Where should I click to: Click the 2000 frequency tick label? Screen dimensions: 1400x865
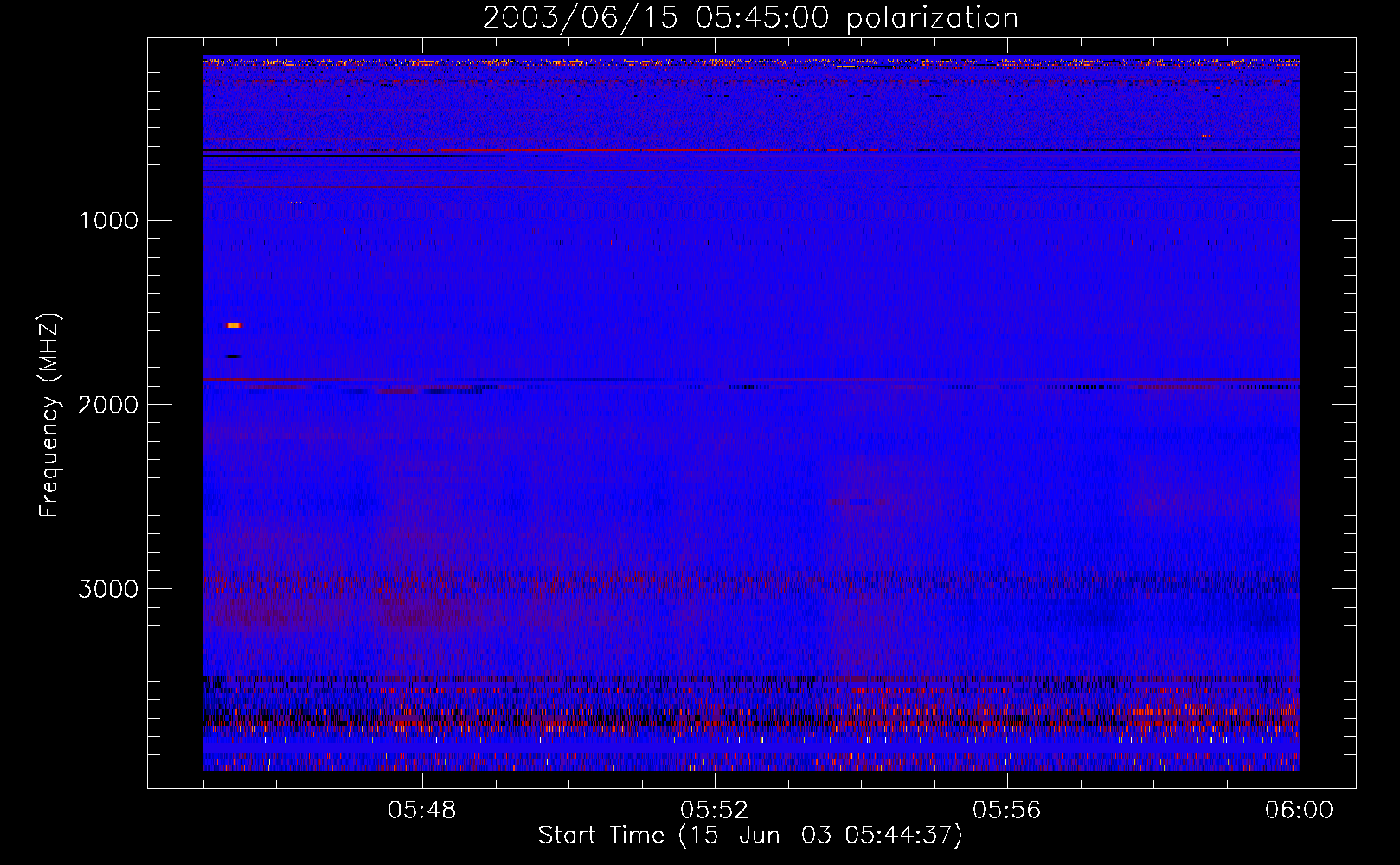pyautogui.click(x=108, y=405)
